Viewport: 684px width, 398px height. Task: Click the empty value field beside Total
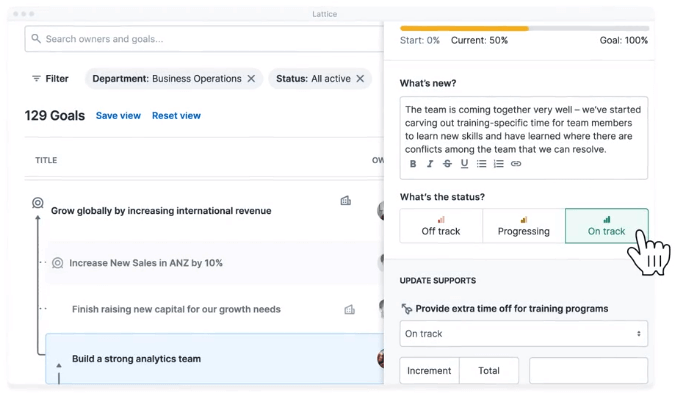[588, 371]
